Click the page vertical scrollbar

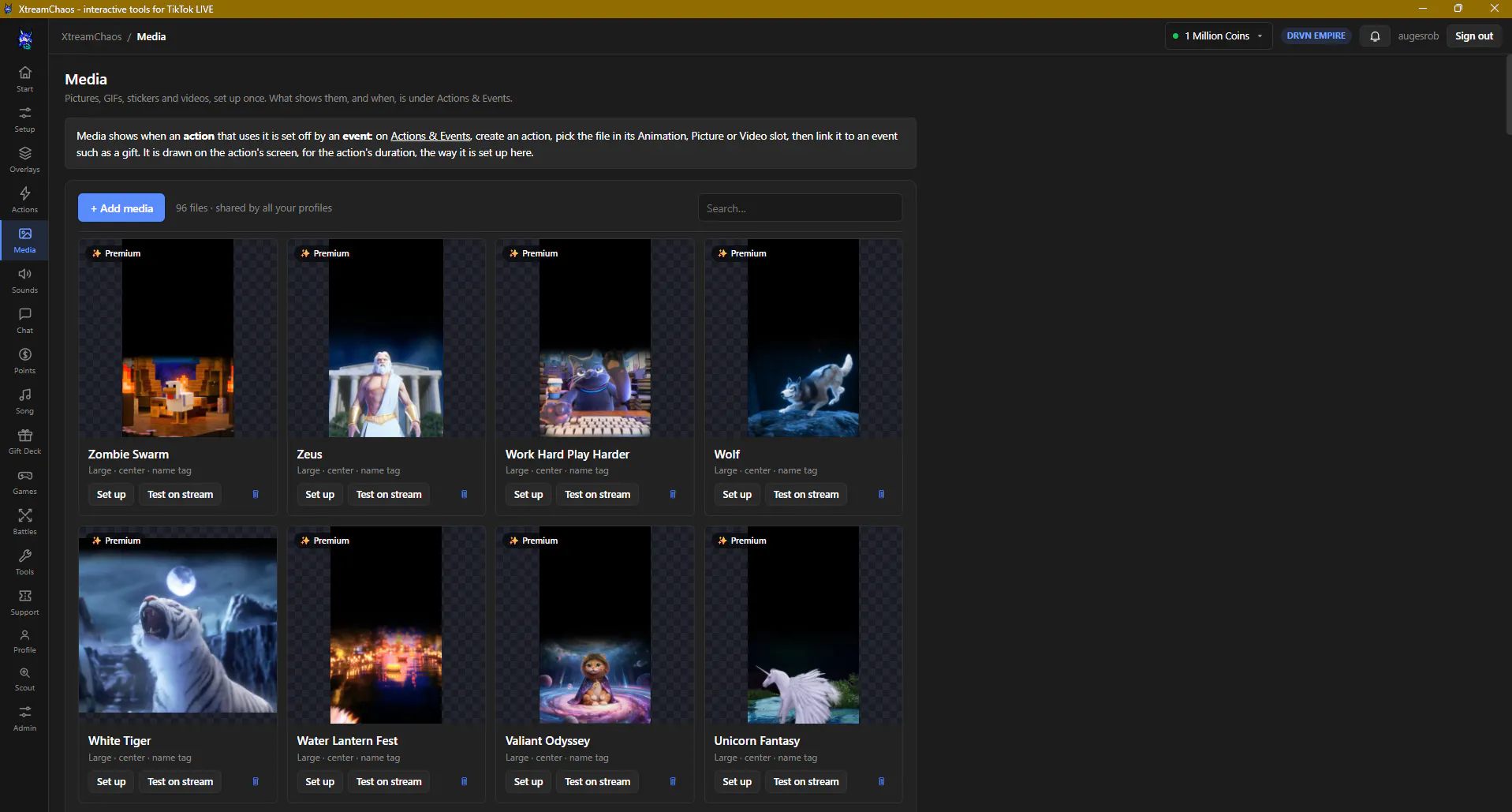1508,95
